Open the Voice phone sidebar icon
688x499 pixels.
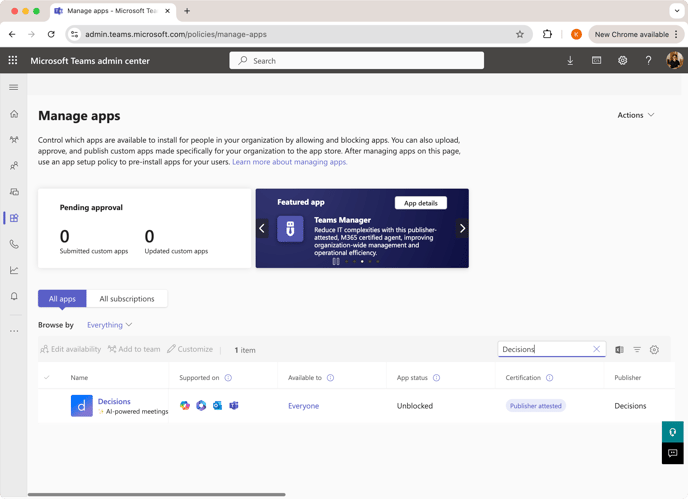[14, 244]
